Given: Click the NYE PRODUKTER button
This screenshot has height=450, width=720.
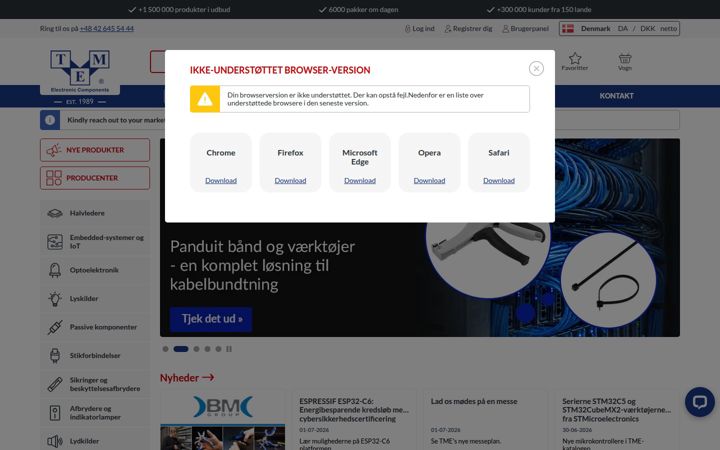Looking at the screenshot, I should pos(95,150).
